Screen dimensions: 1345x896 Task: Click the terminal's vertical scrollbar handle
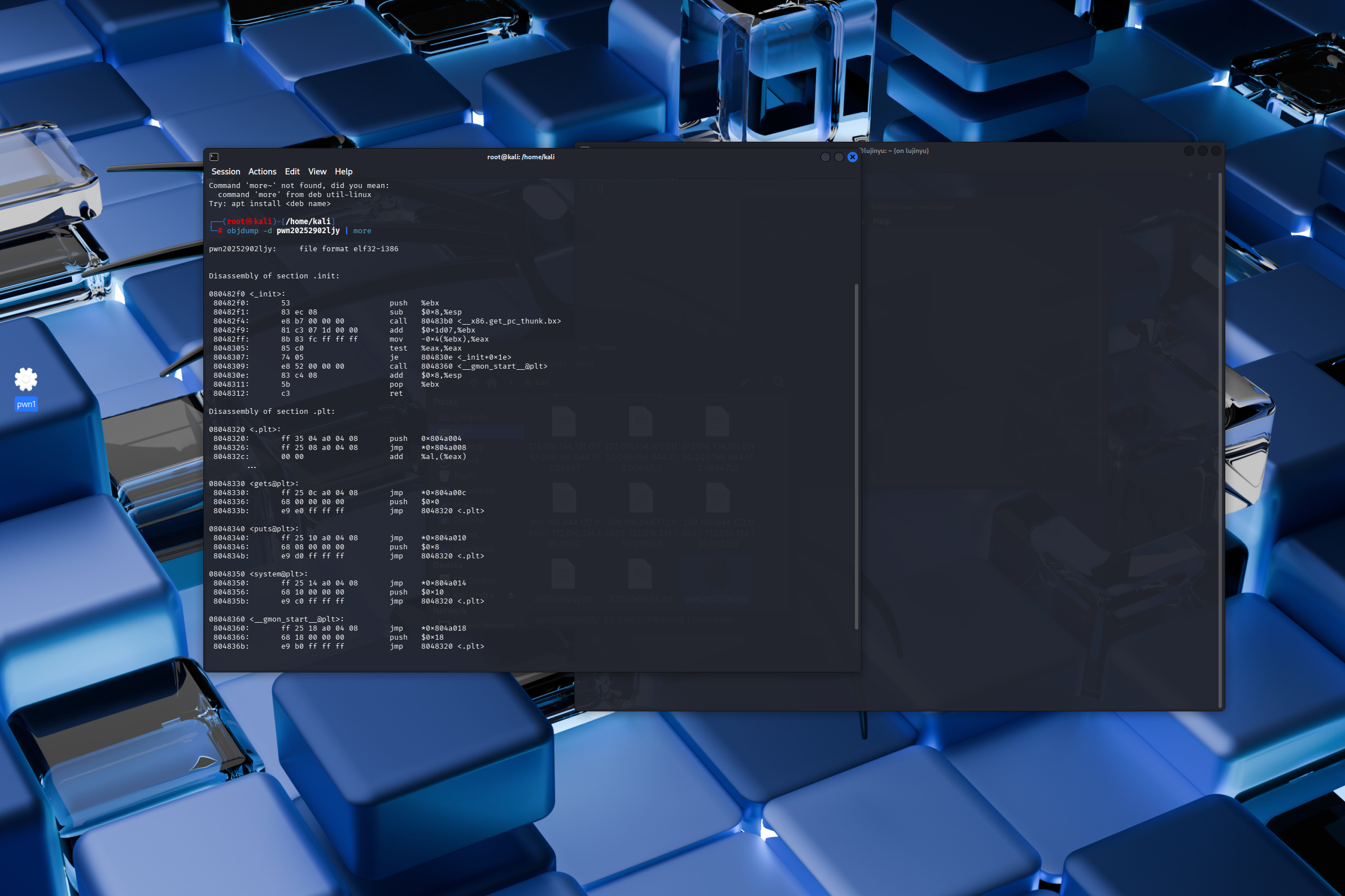click(856, 456)
